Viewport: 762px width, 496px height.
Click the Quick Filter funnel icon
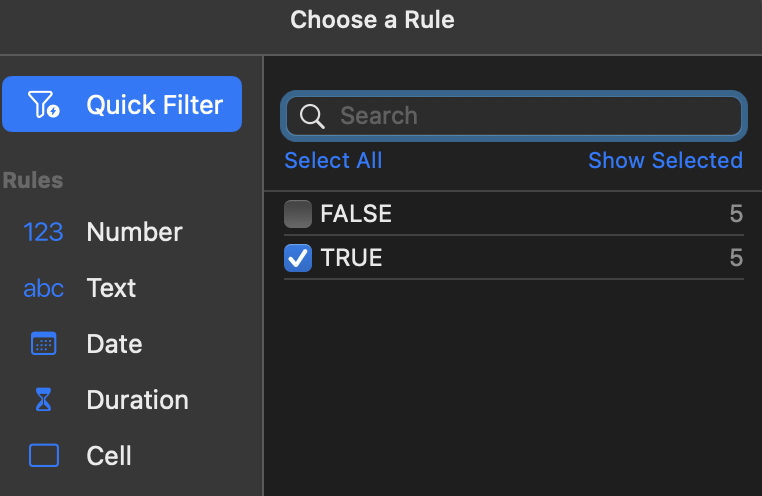[x=44, y=105]
